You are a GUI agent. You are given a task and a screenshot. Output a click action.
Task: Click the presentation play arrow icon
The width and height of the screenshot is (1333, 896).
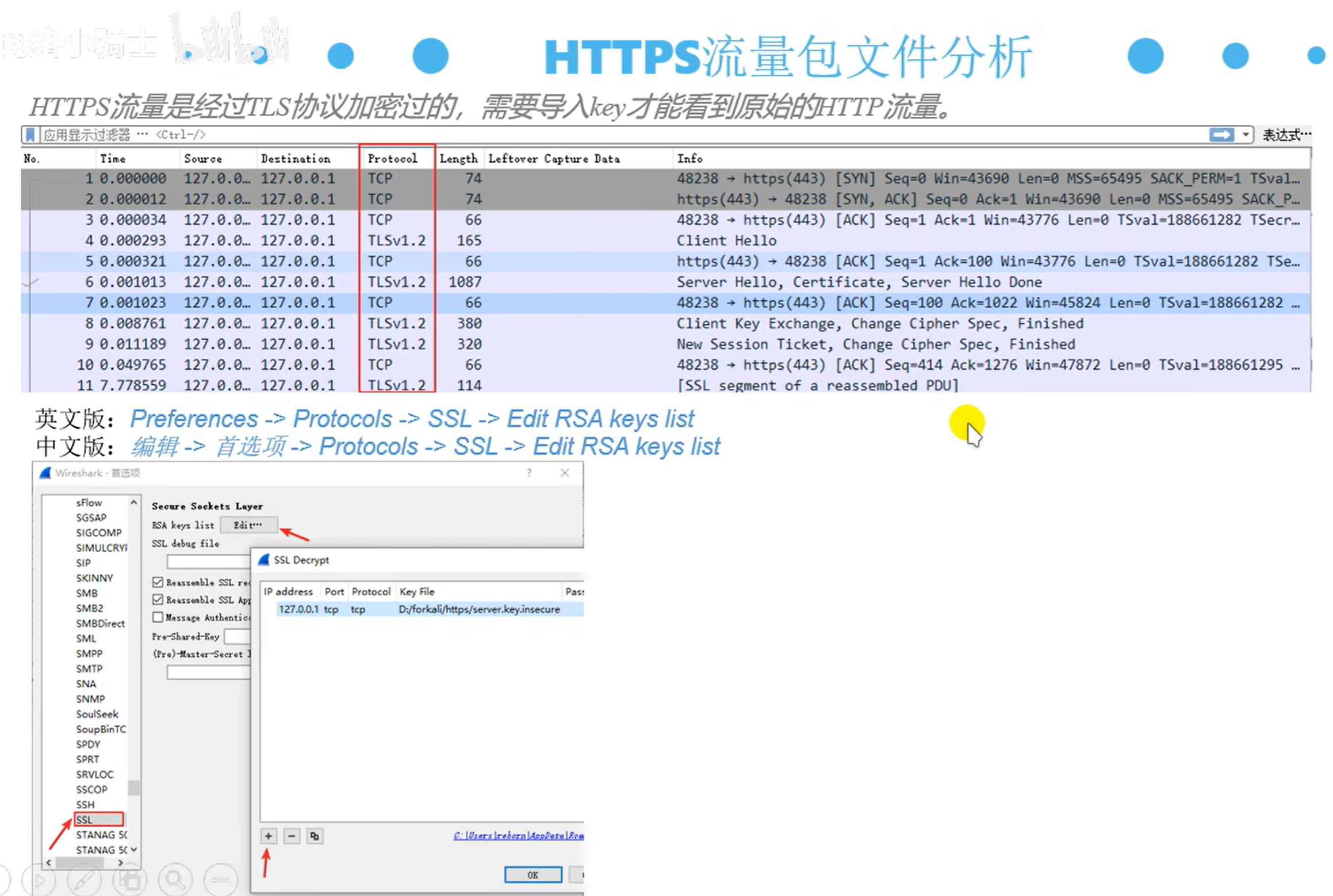39,880
